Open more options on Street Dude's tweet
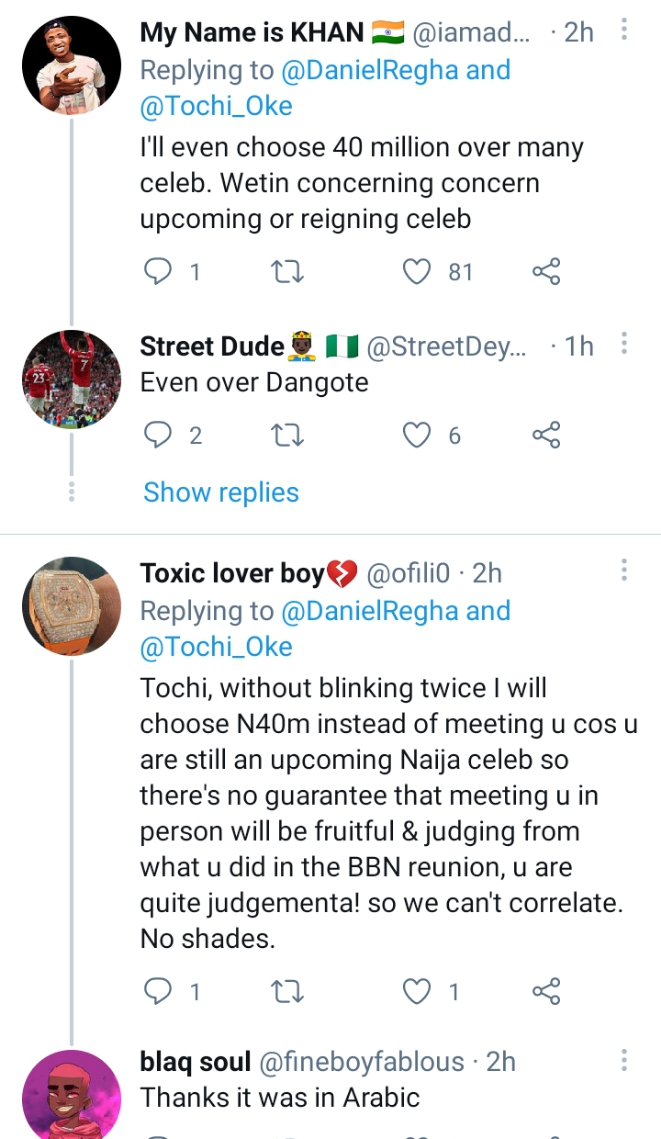 625,346
